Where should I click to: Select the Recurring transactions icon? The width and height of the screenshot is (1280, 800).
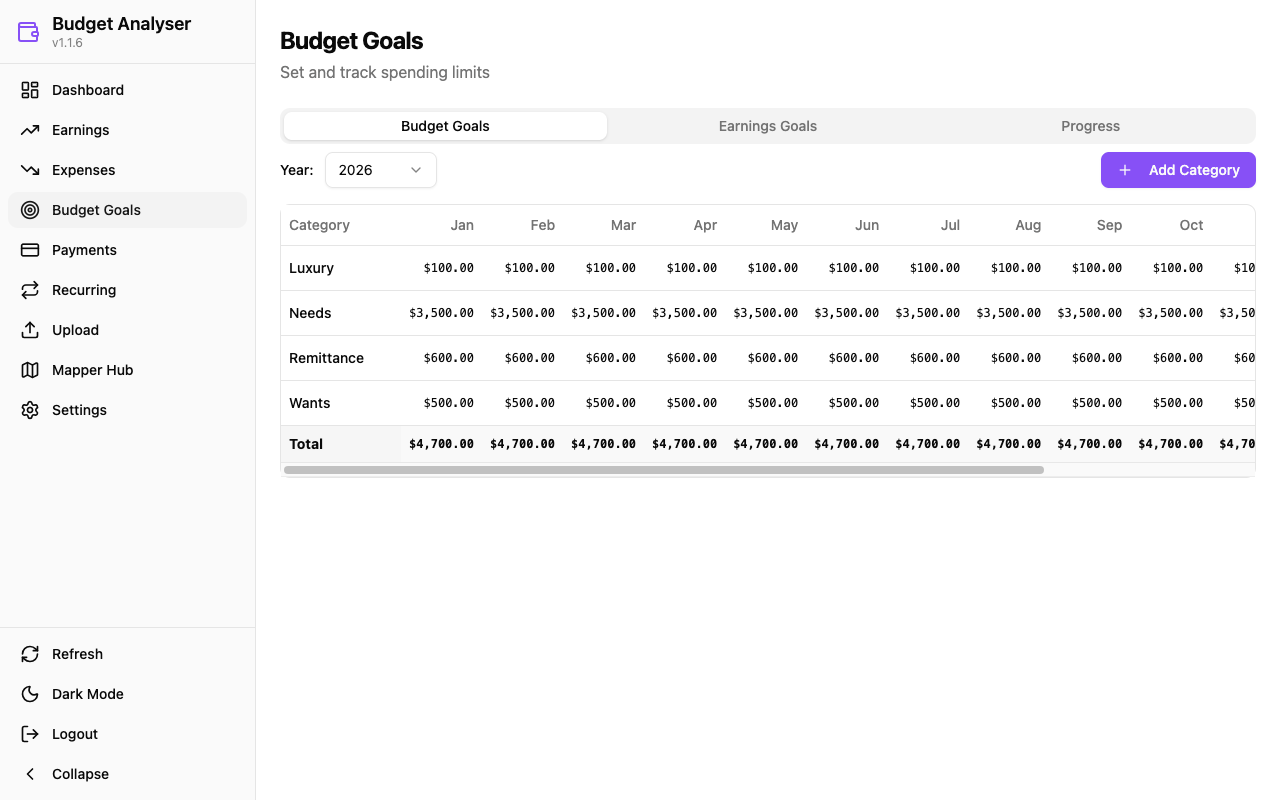point(29,290)
